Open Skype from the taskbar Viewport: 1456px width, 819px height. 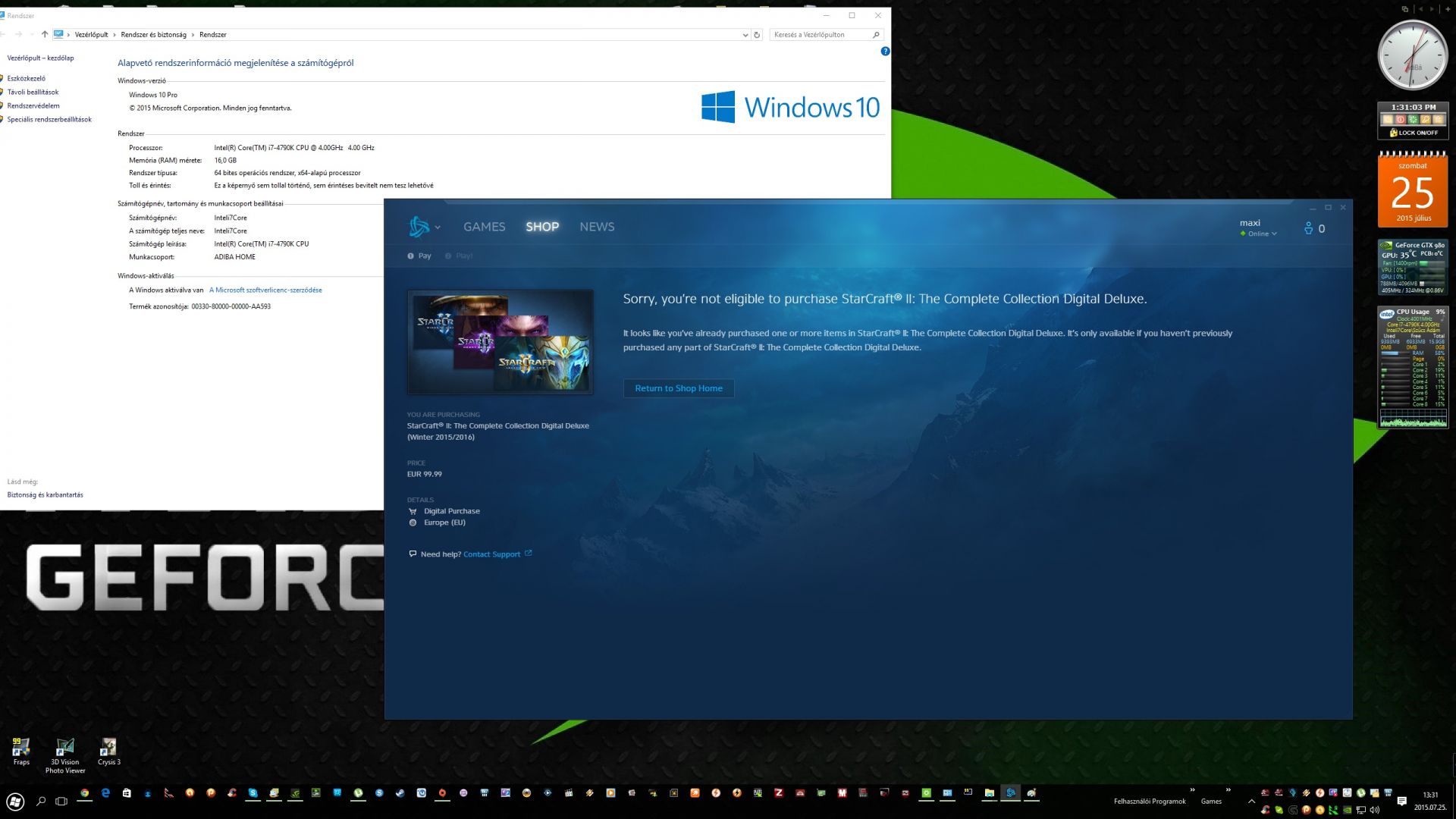(x=253, y=793)
